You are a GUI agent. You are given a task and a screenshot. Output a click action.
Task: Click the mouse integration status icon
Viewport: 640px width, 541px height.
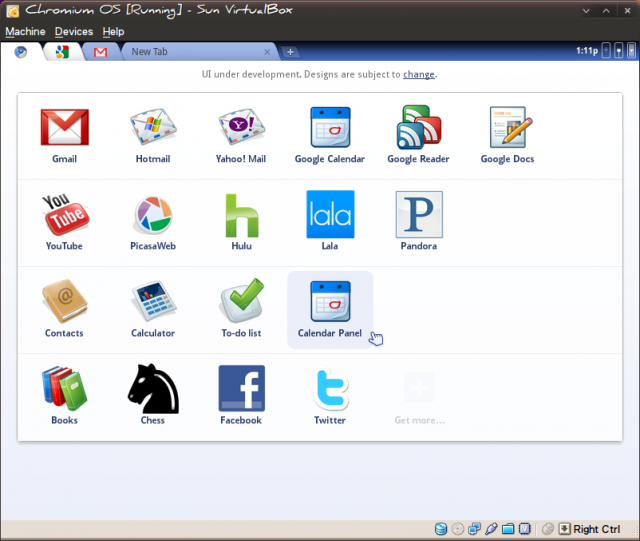tap(548, 529)
